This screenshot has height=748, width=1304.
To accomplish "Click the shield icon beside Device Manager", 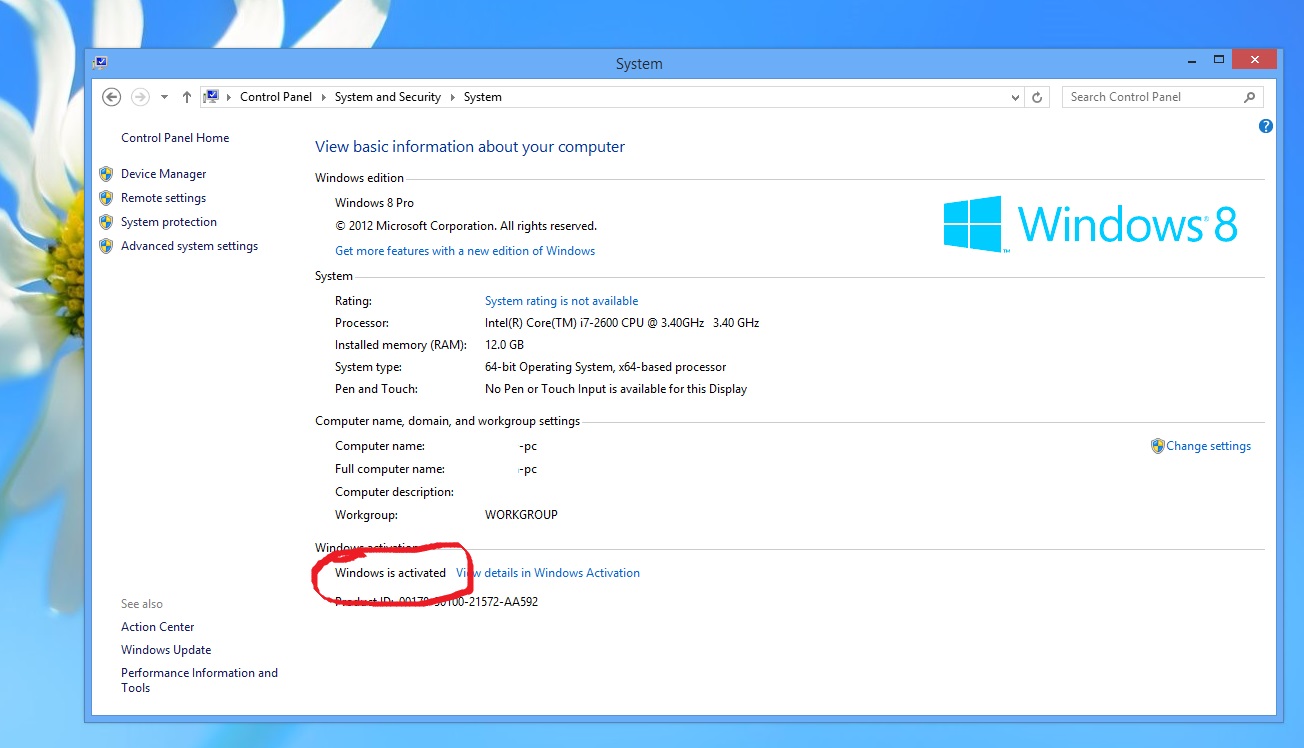I will (106, 174).
